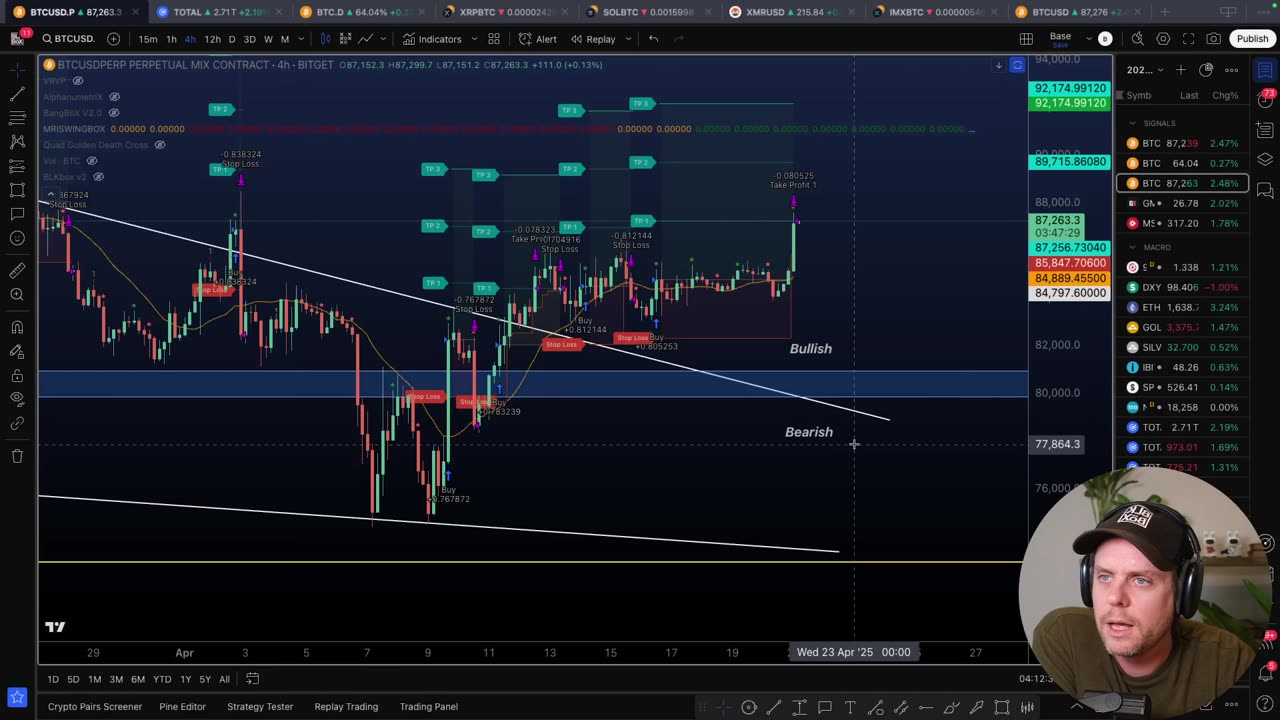Collapse the MACRO watchlist section
This screenshot has width=1280, height=720.
point(1132,247)
